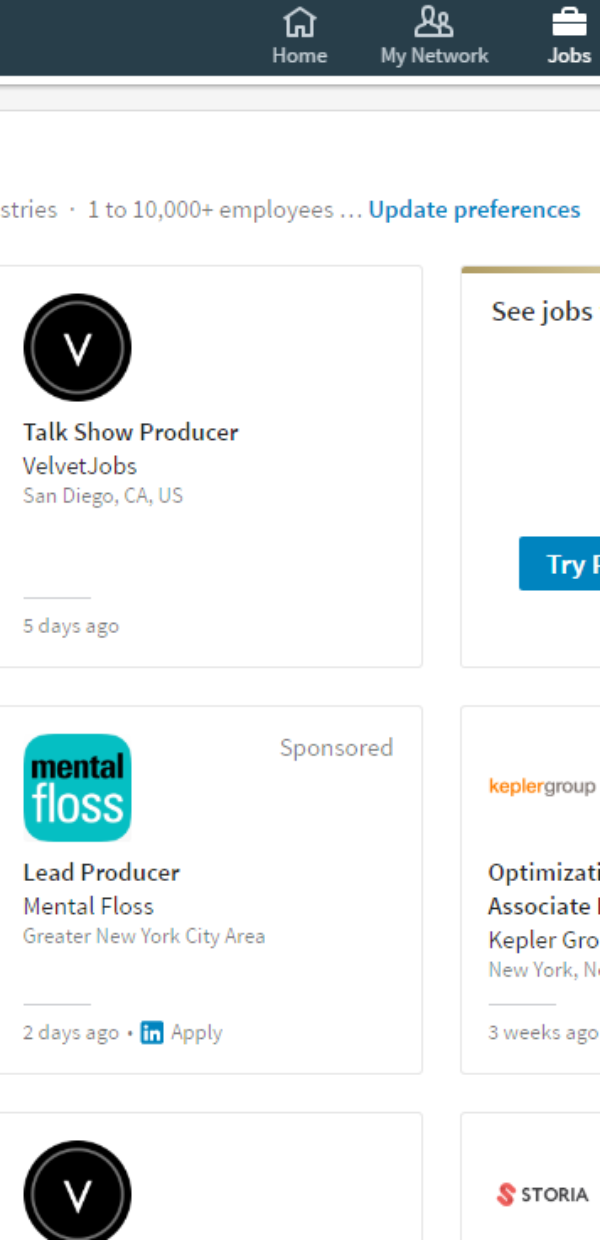The image size is (600, 1240).
Task: Click VelvetJobs company name text
Action: coord(80,466)
